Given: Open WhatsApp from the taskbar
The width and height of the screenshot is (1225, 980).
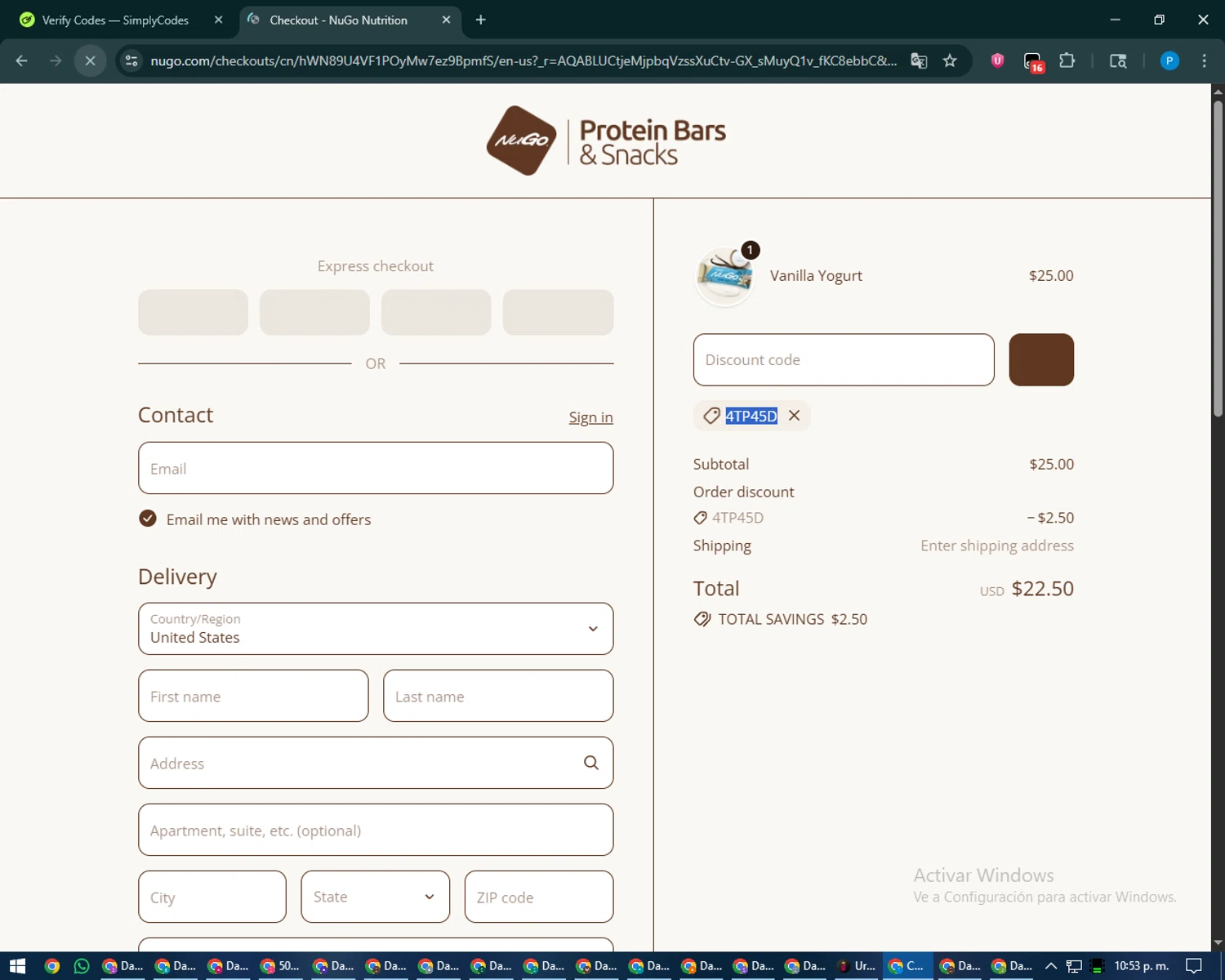Looking at the screenshot, I should click(82, 966).
